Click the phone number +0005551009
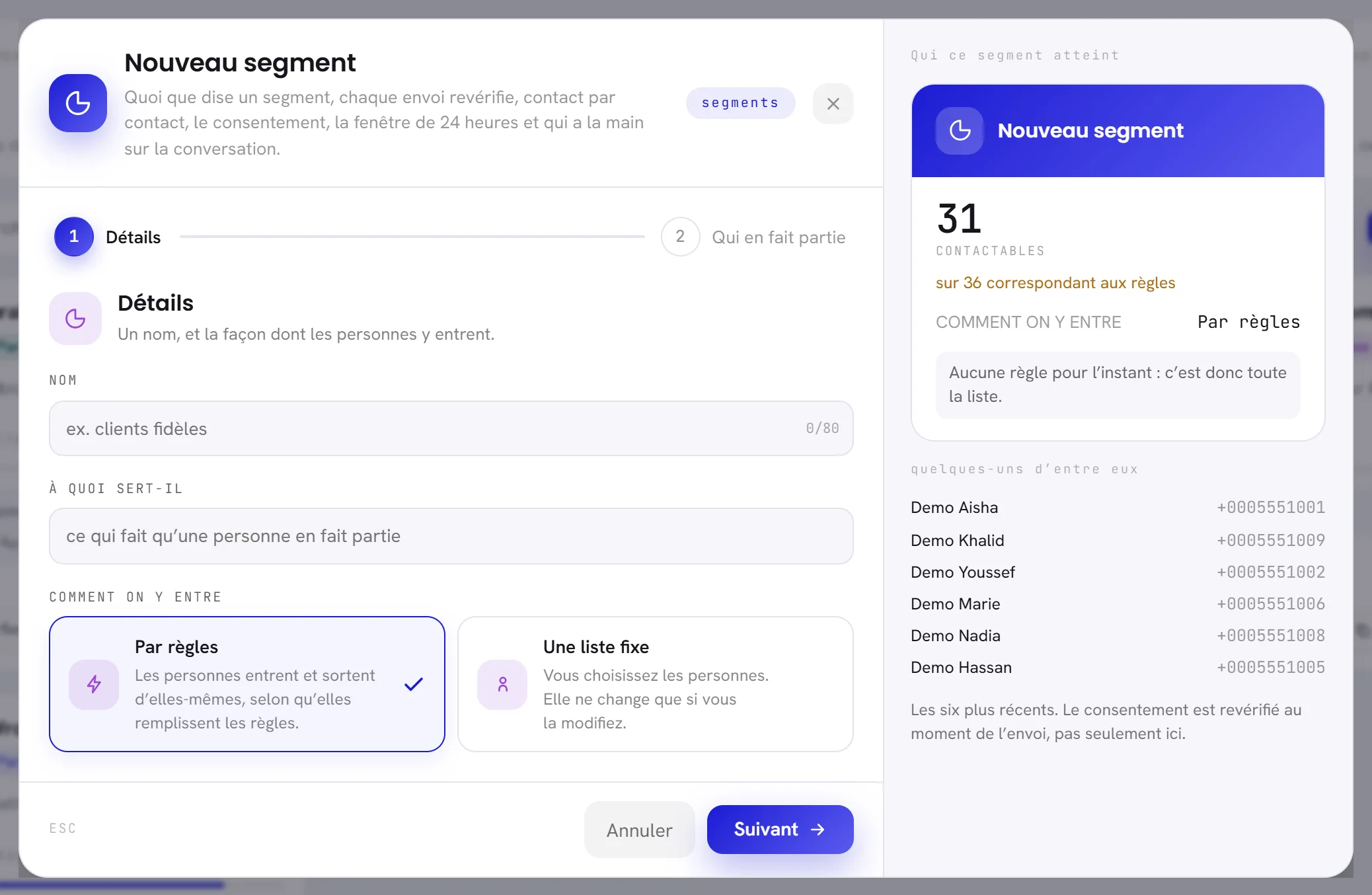This screenshot has height=895, width=1372. point(1270,540)
